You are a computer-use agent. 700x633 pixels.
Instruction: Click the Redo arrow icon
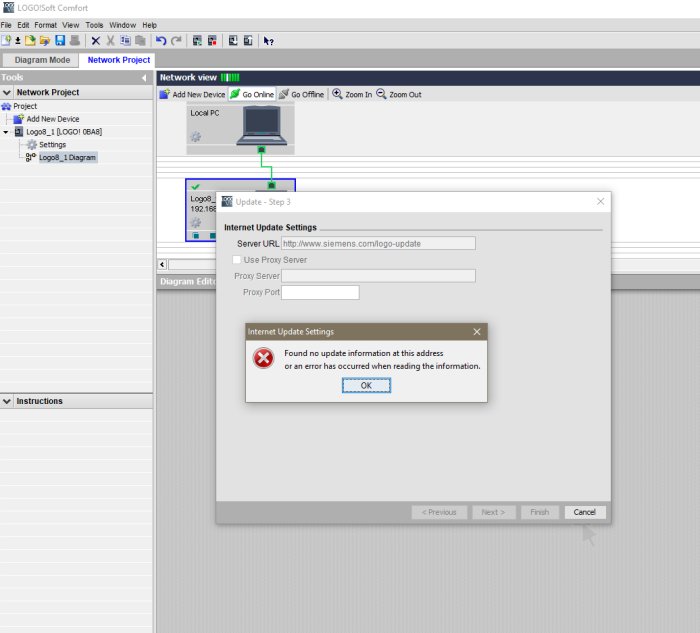(x=176, y=41)
